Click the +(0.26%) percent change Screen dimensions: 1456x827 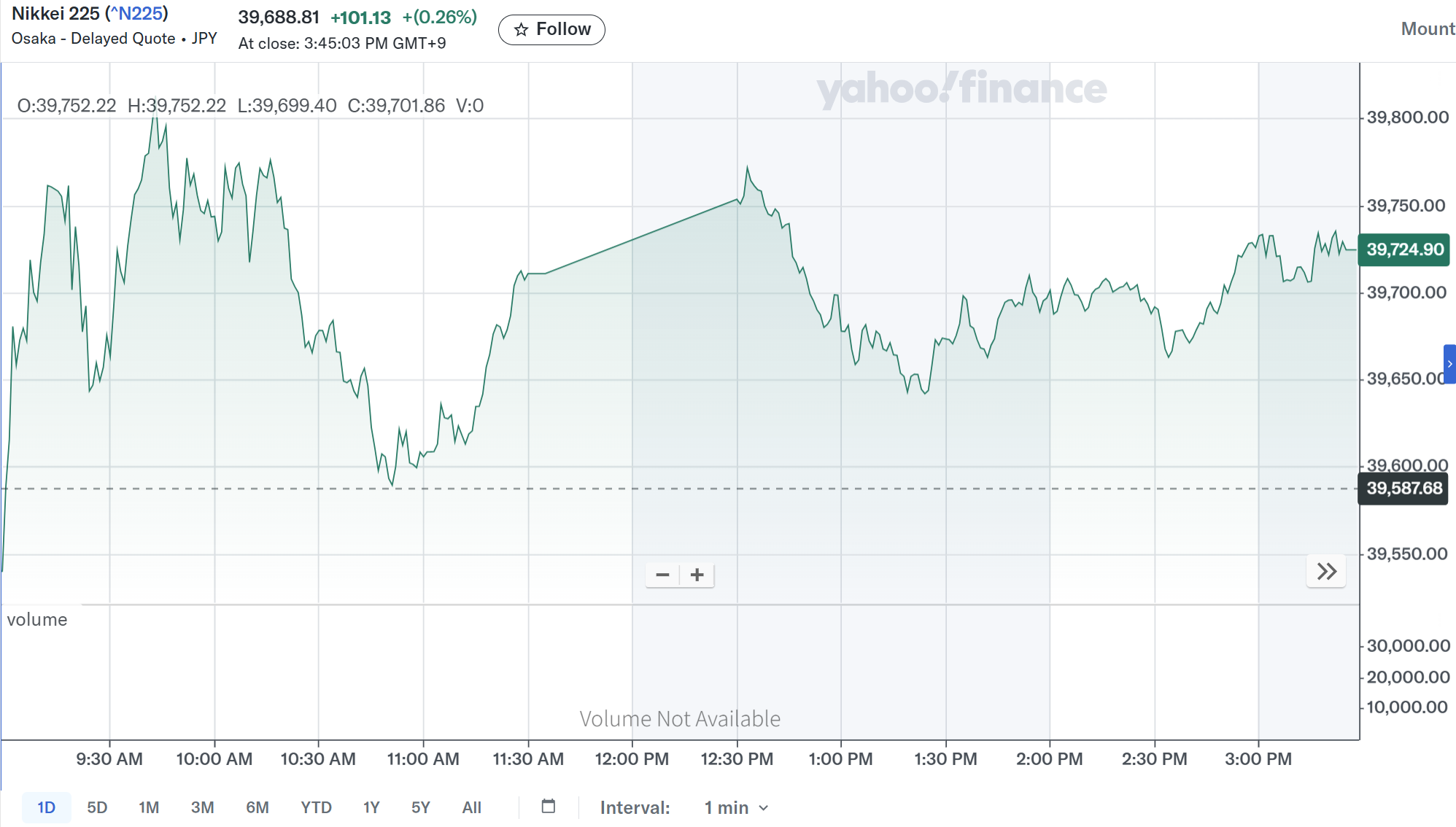tap(440, 18)
